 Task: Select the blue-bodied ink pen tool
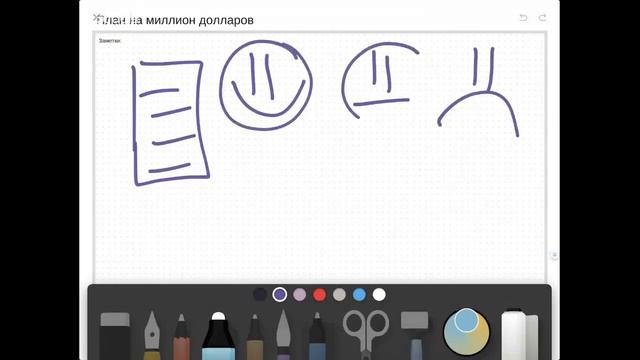(317, 336)
